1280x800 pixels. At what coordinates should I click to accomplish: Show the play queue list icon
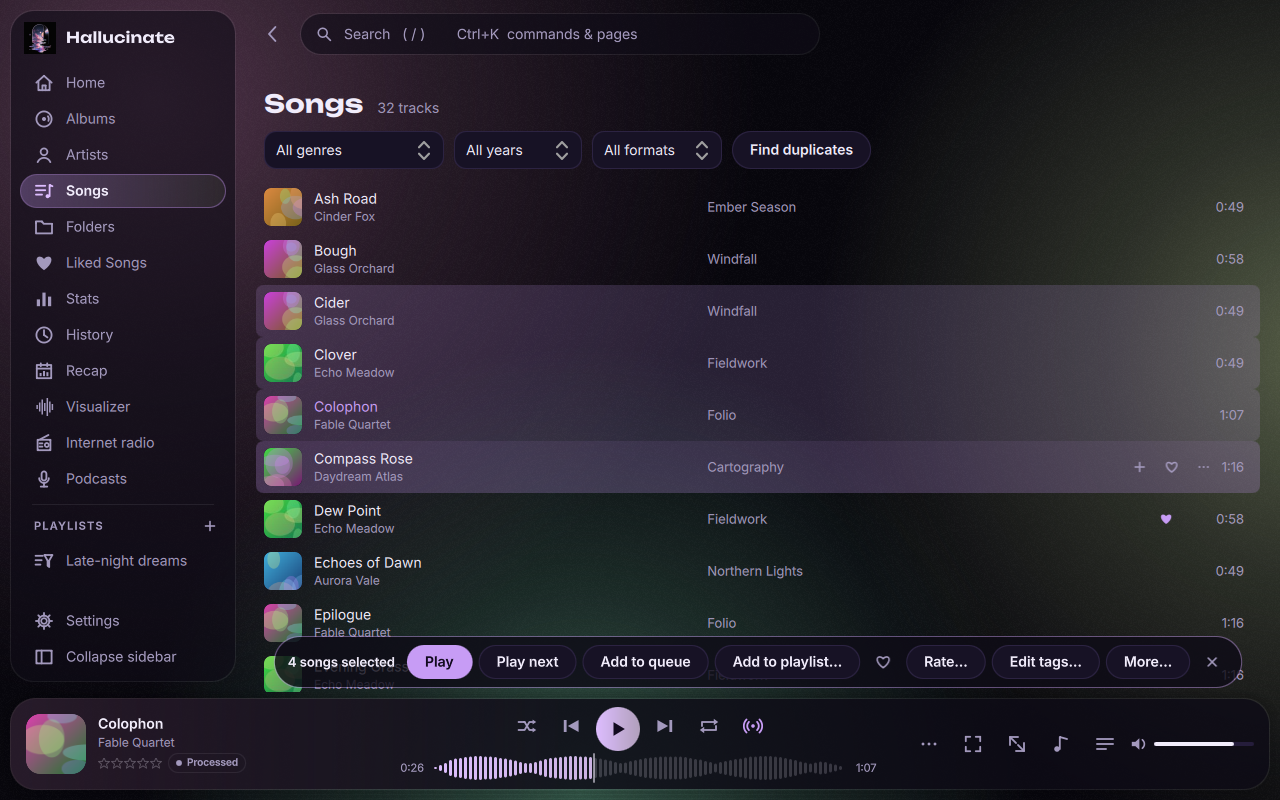(1105, 744)
